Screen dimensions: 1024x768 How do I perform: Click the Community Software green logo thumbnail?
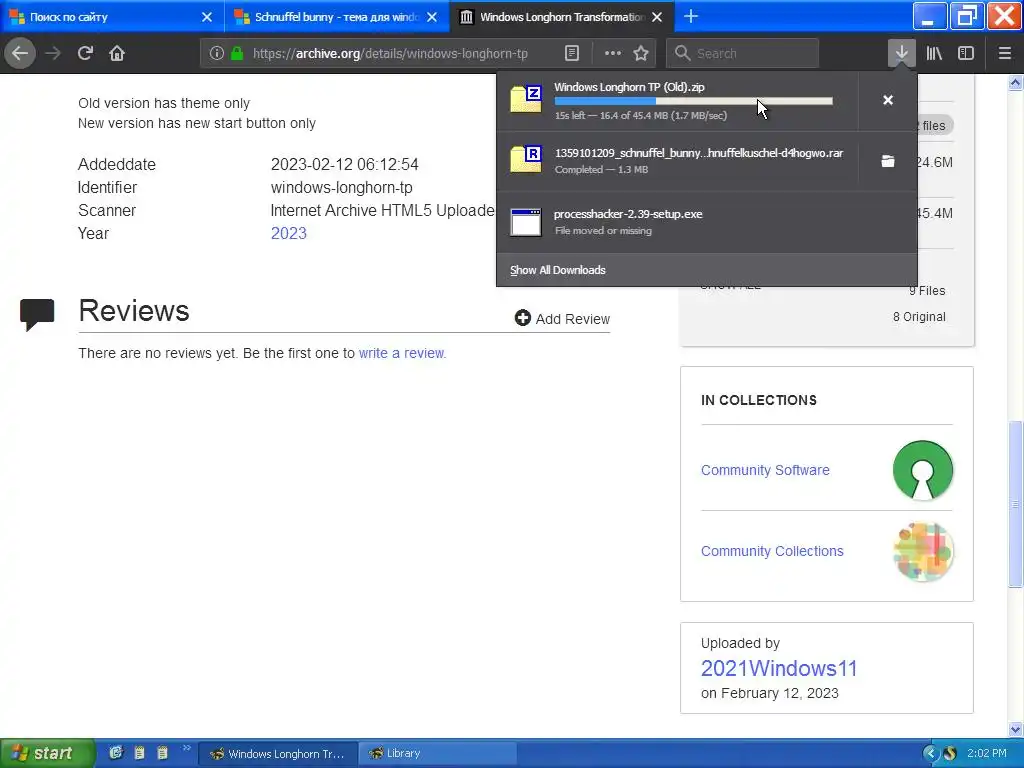923,470
